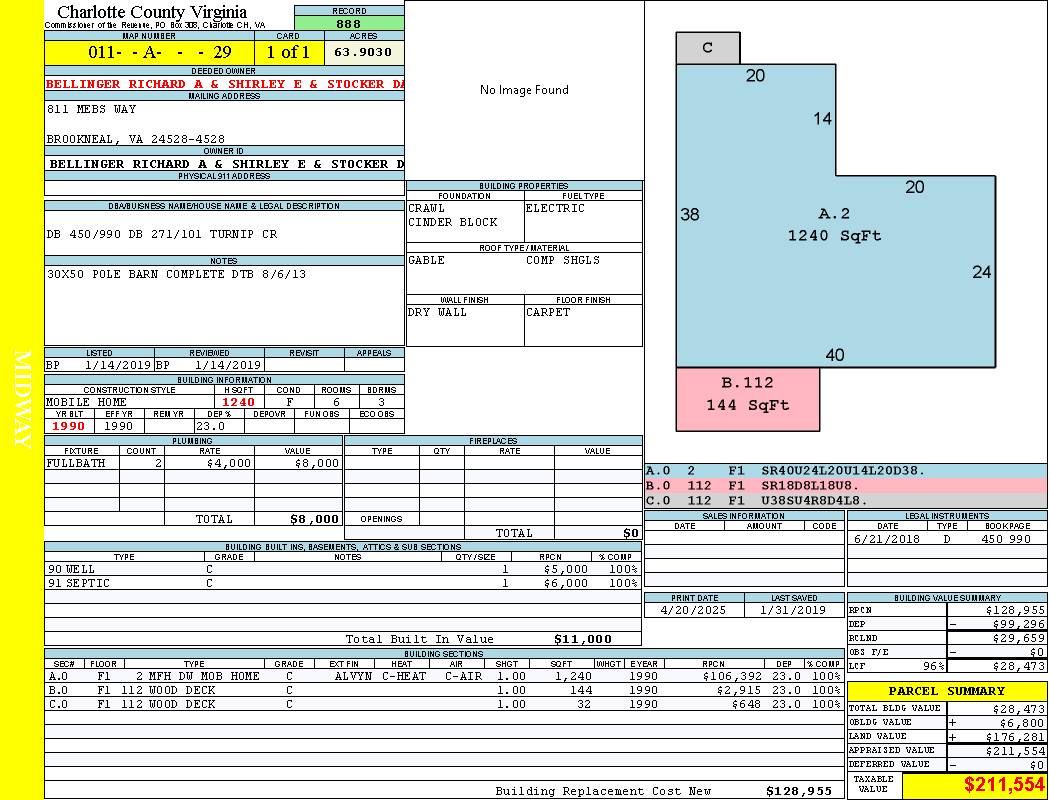Screen dimensions: 1050x800
Task: Click the 'No Image Found' photo placeholder
Action: coord(523,90)
